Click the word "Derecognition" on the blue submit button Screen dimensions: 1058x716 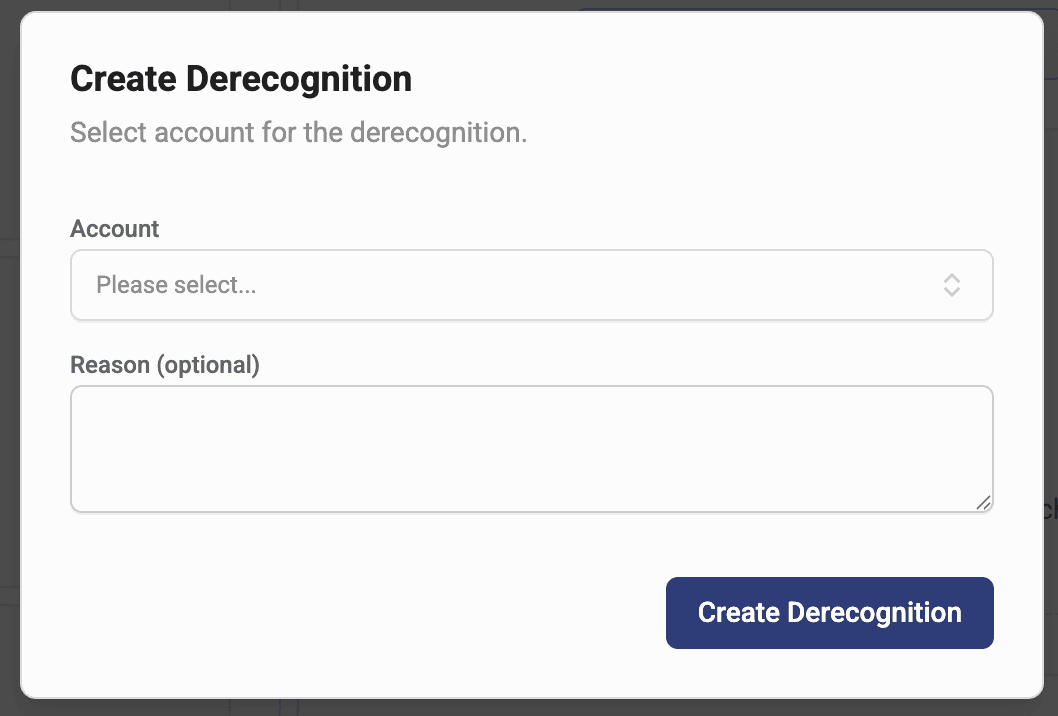tap(874, 613)
